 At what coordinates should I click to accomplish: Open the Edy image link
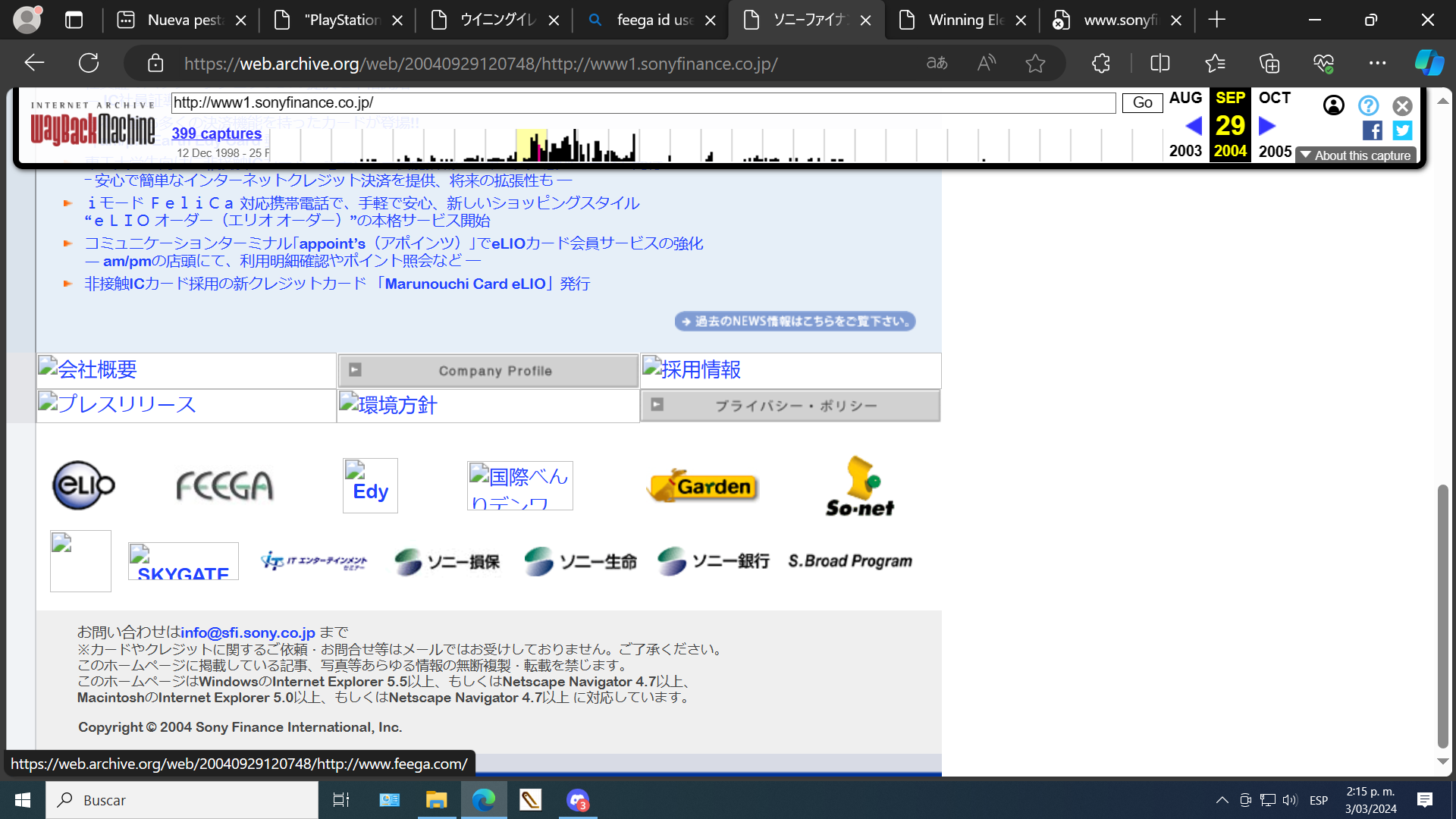[x=370, y=485]
